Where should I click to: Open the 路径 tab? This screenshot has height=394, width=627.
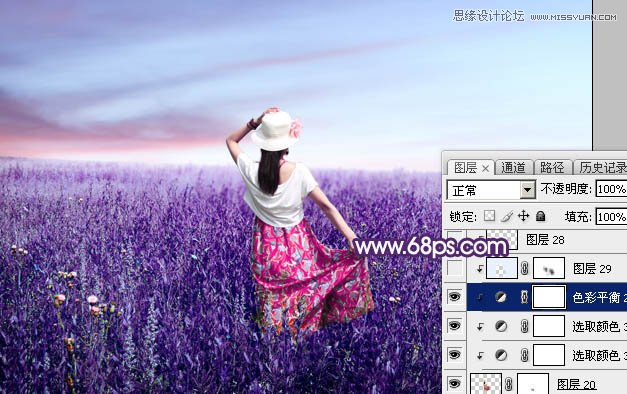[x=552, y=168]
